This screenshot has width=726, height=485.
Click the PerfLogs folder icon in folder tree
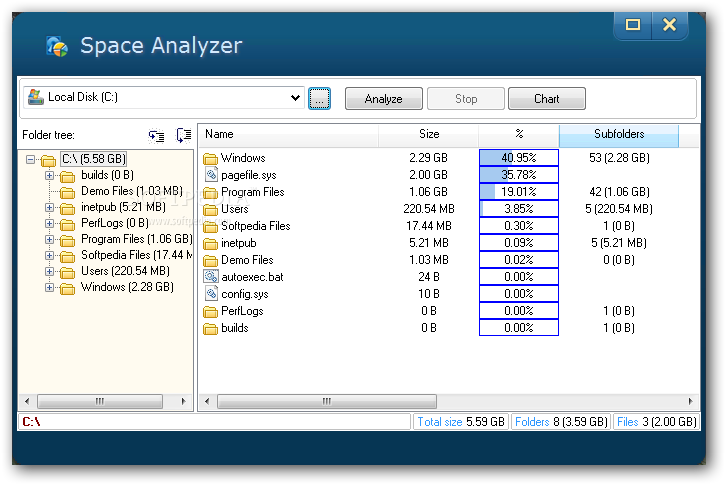[x=67, y=224]
